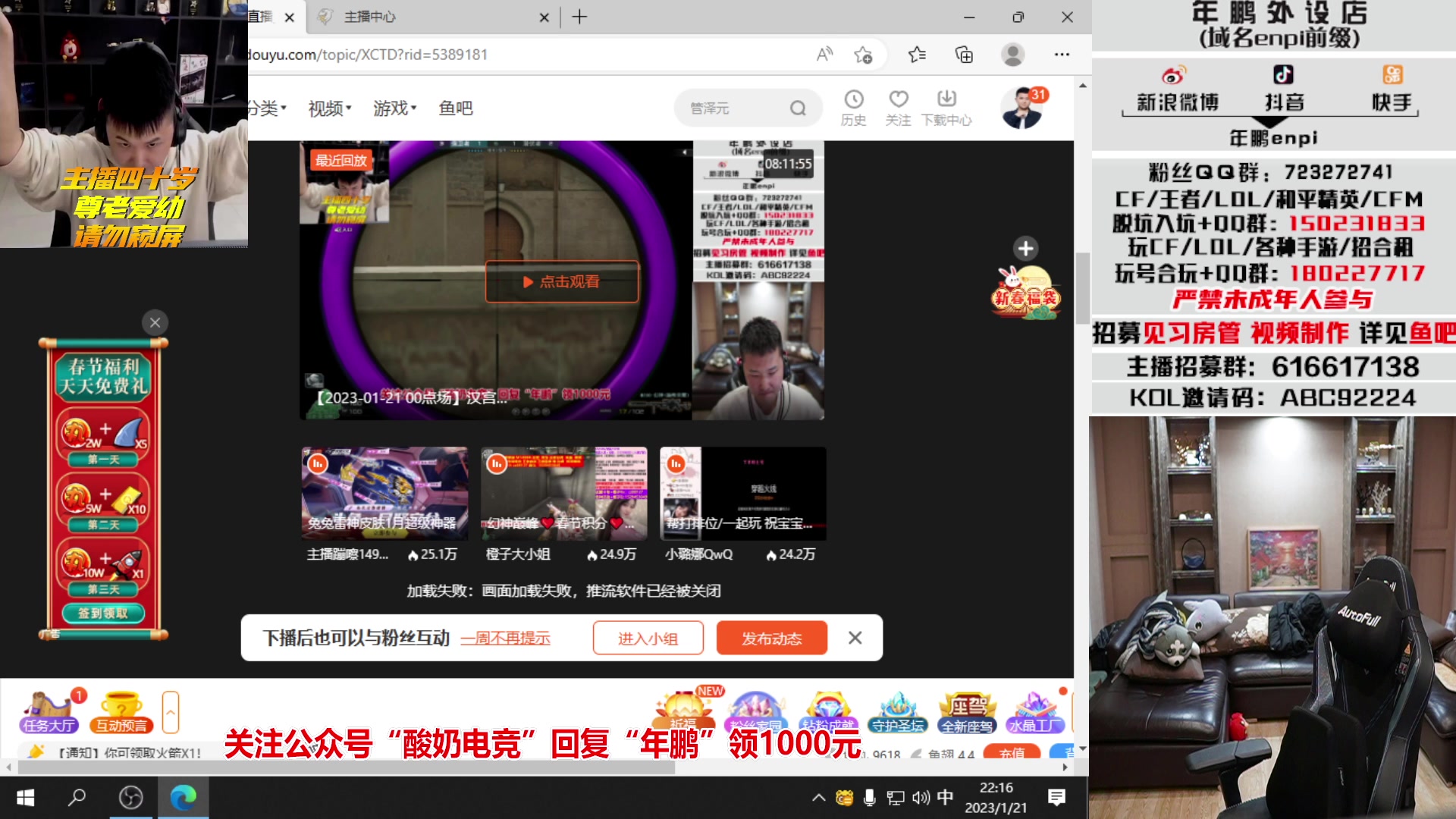Click the 签到领取 button
This screenshot has height=819, width=1456.
point(103,613)
